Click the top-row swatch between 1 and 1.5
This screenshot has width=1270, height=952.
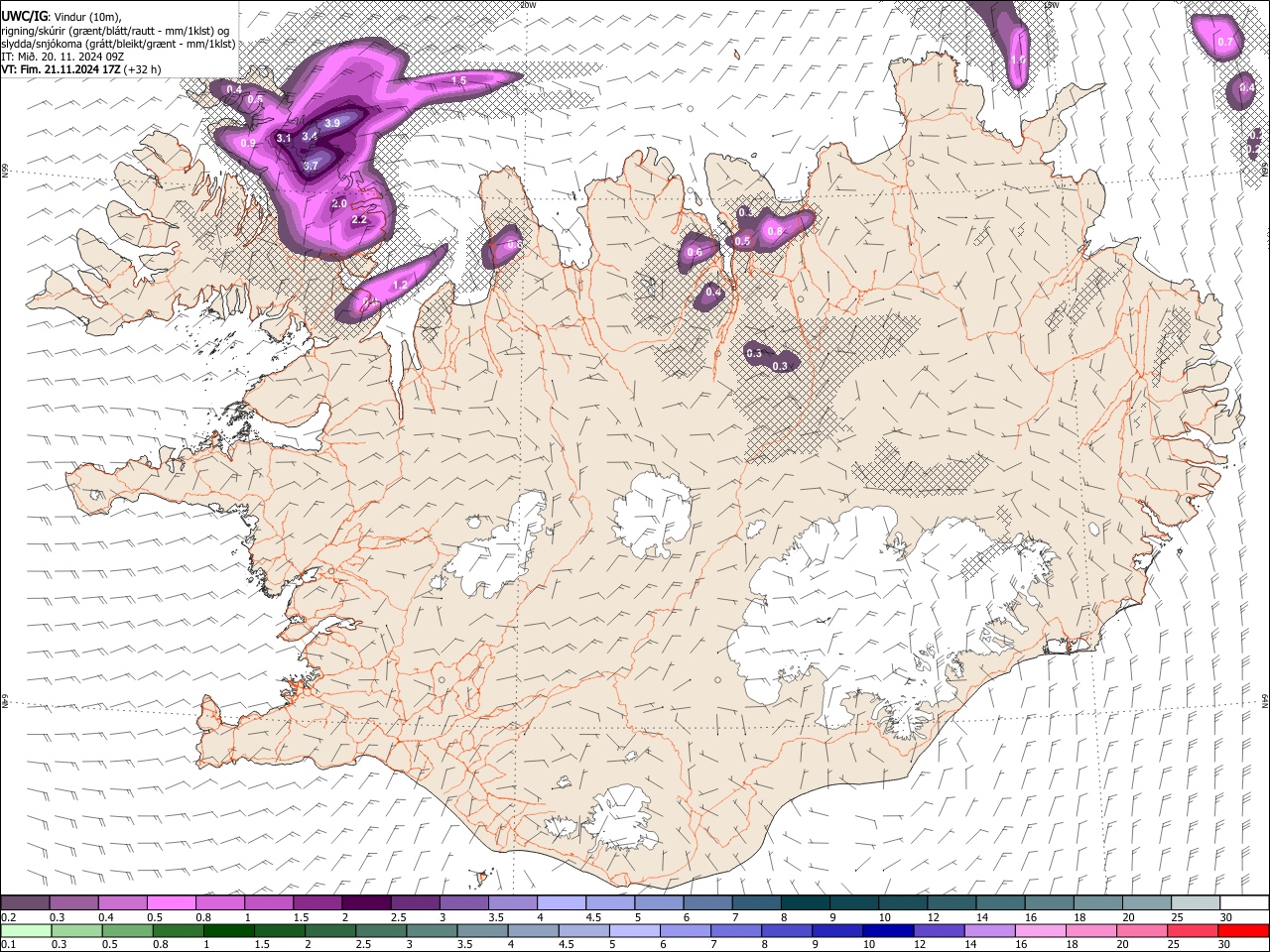[x=268, y=903]
